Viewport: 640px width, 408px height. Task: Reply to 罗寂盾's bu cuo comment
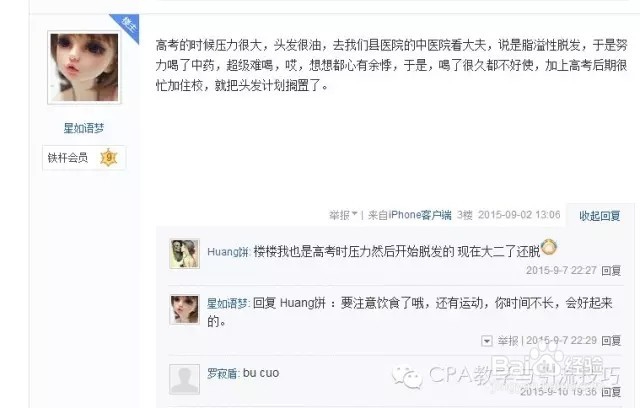[611, 392]
